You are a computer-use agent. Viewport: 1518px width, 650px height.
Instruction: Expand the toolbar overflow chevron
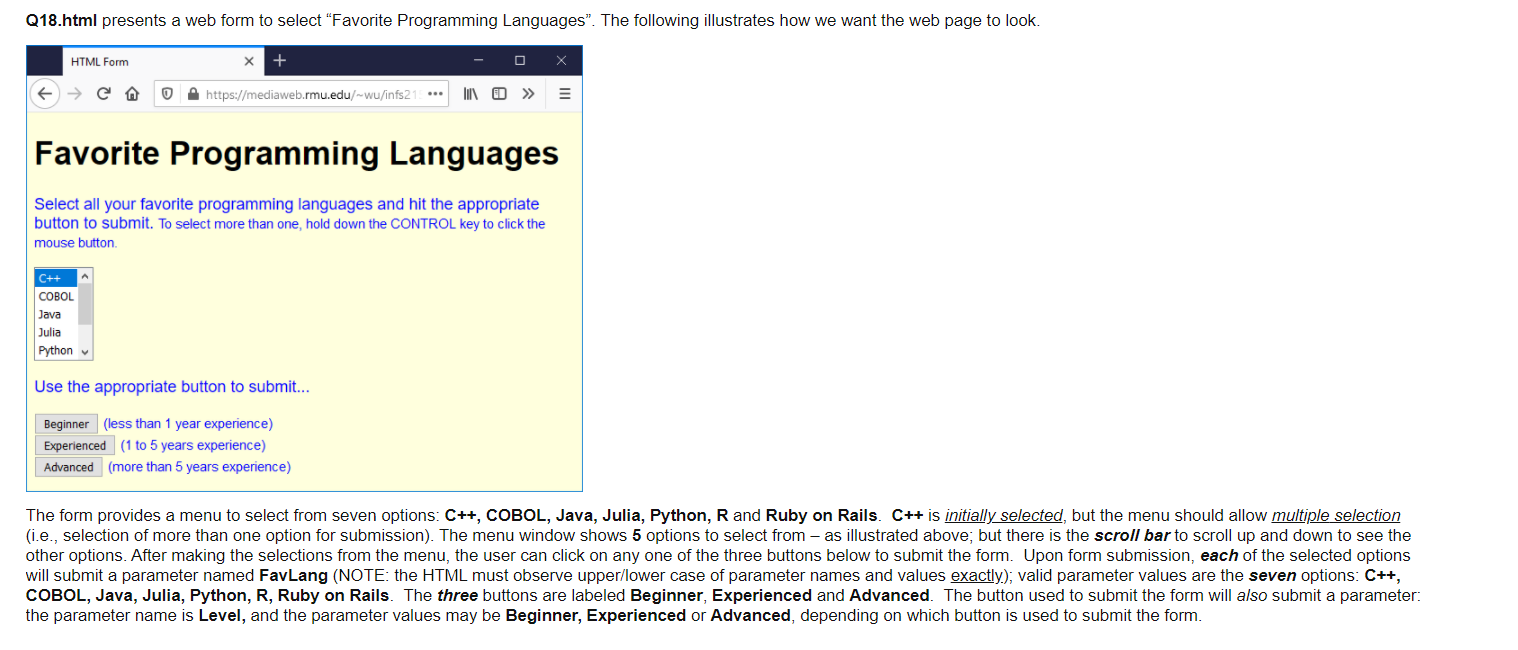point(527,93)
